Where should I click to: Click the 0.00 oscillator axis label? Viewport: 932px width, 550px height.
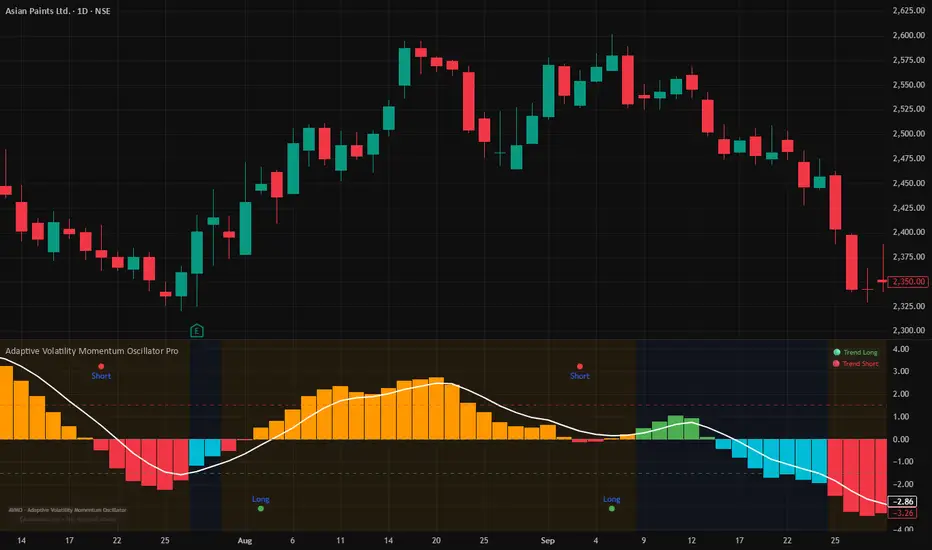point(901,439)
